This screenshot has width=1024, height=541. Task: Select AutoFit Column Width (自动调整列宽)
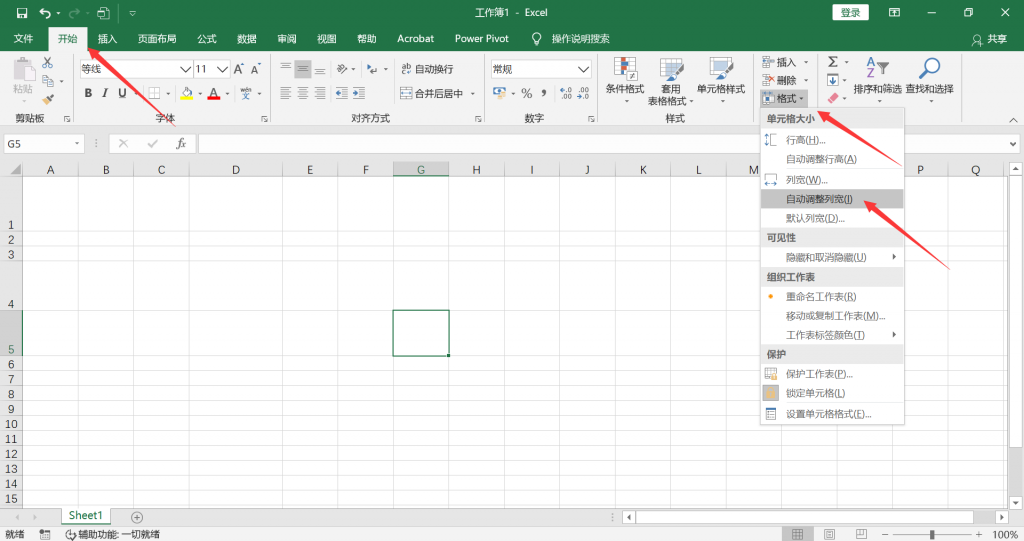832,199
